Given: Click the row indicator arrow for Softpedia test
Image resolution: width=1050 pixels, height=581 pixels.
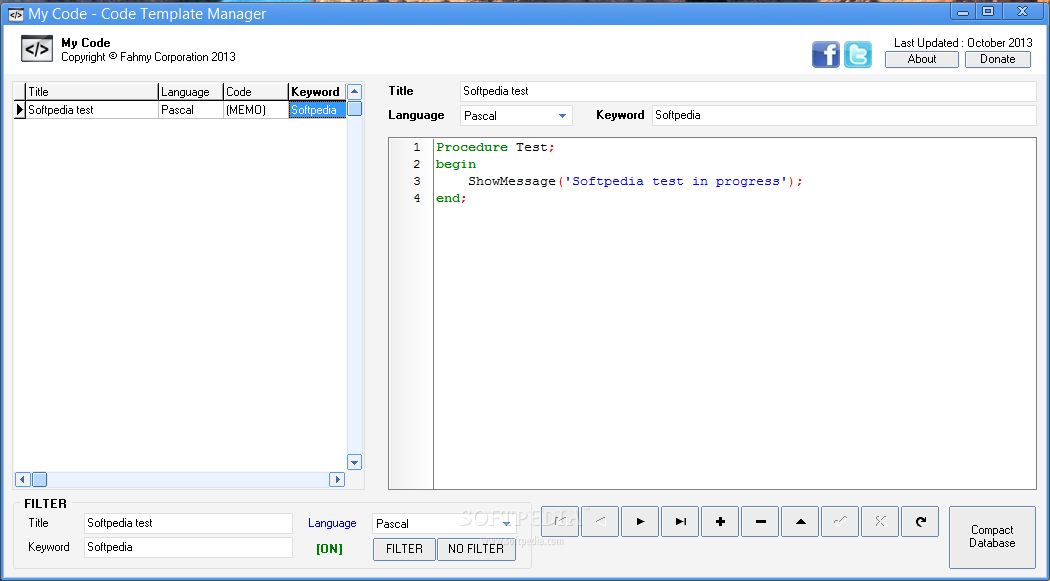Looking at the screenshot, I should tap(19, 110).
